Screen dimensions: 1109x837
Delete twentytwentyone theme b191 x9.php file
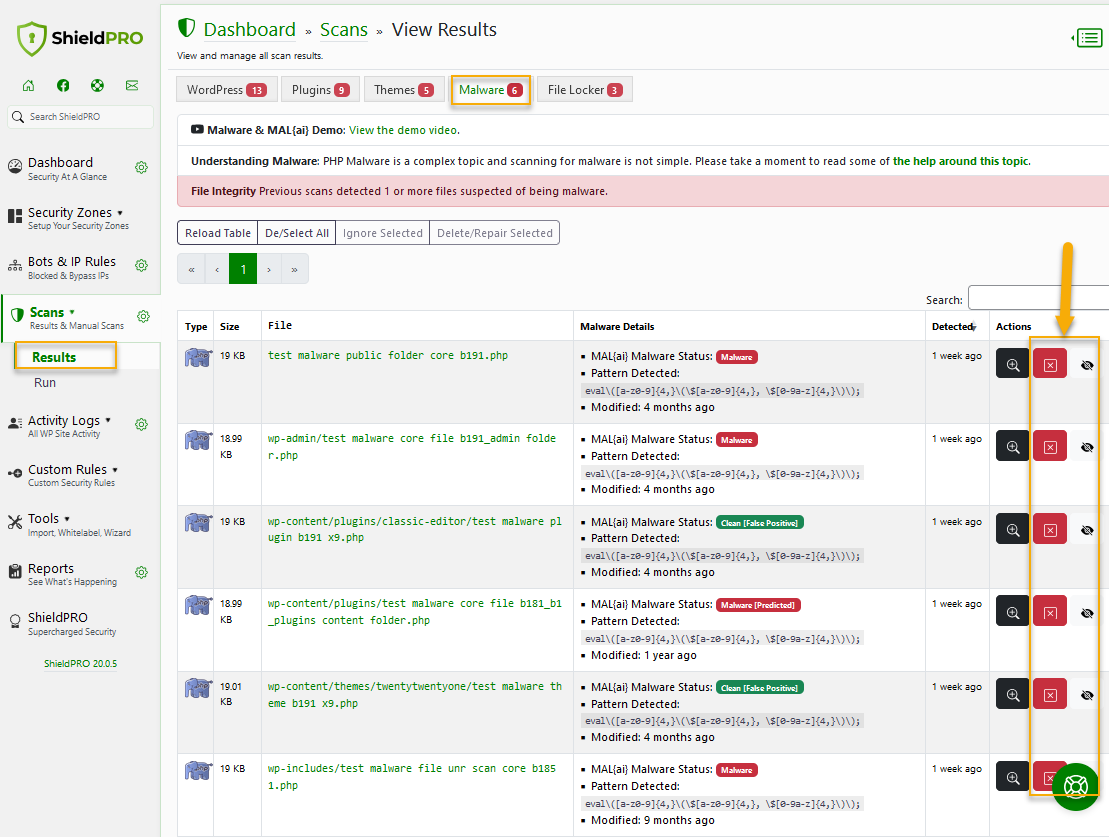pyautogui.click(x=1050, y=695)
